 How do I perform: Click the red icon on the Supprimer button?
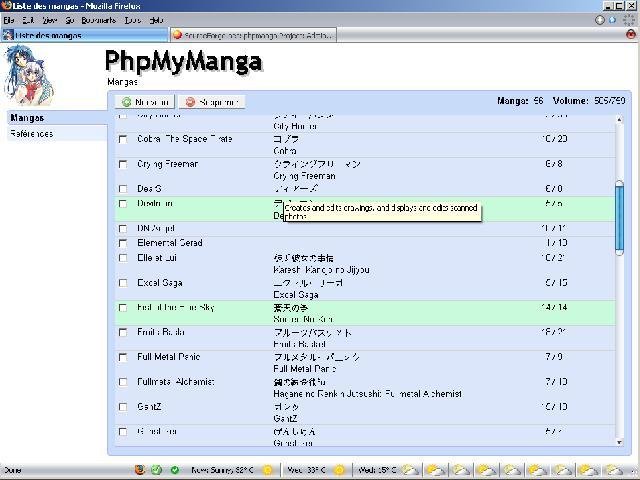point(190,102)
